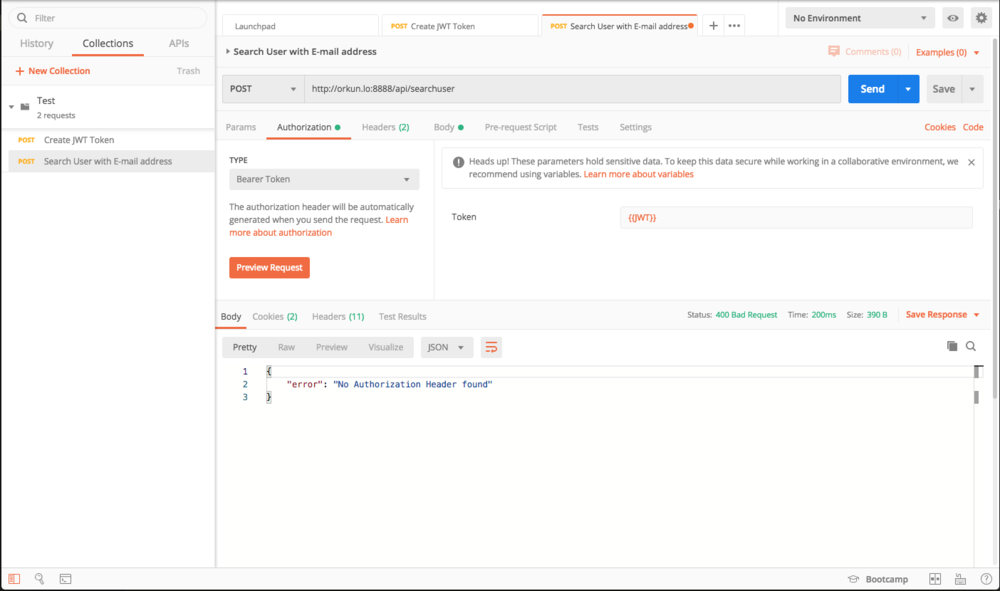Image resolution: width=1000 pixels, height=591 pixels.
Task: Toggle sidebar icon in bottom-left status bar
Action: [x=14, y=578]
